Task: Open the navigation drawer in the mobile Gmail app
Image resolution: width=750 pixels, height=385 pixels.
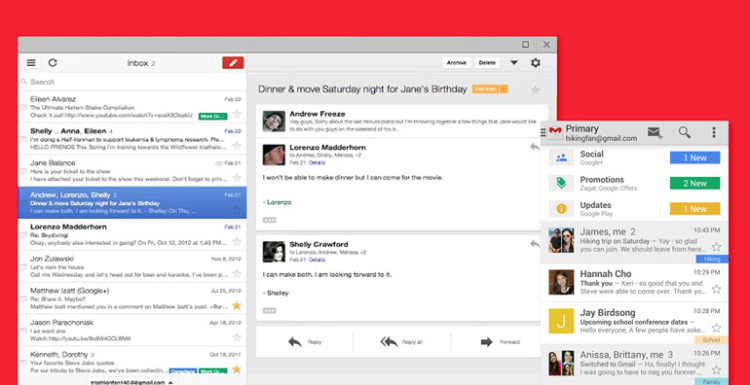Action: click(543, 132)
